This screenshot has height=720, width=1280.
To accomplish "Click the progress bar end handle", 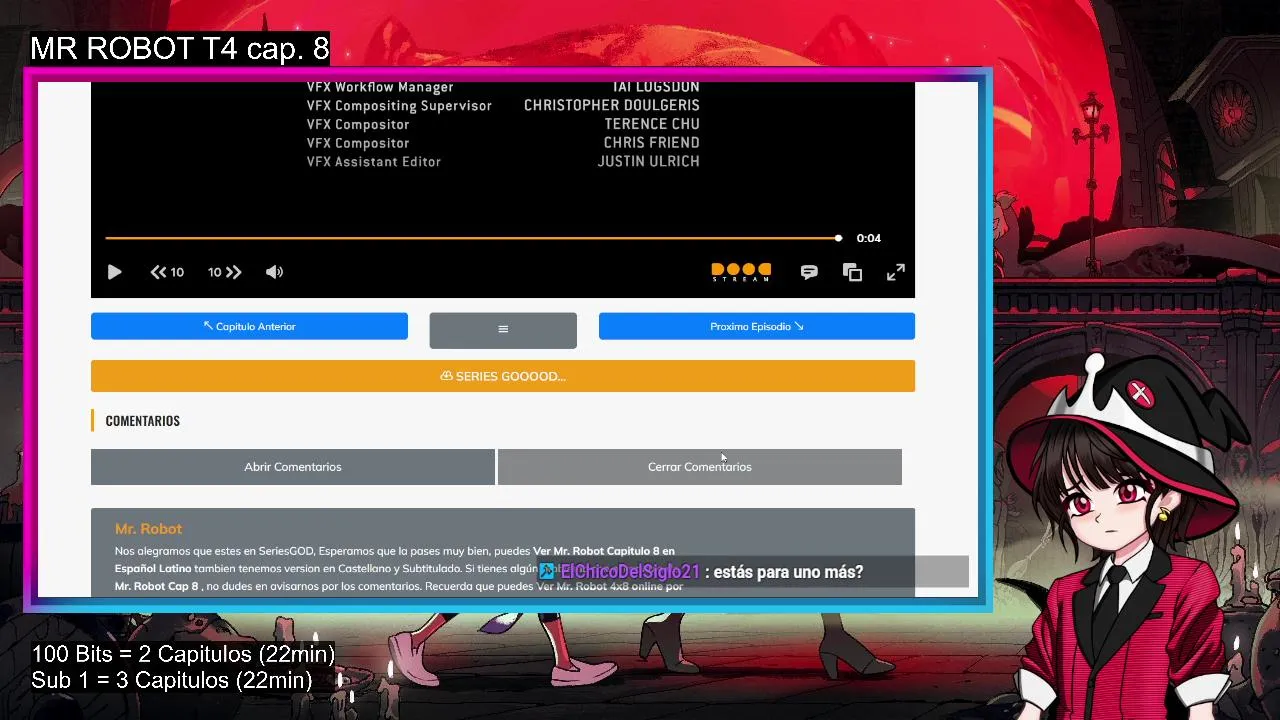I will (x=838, y=238).
